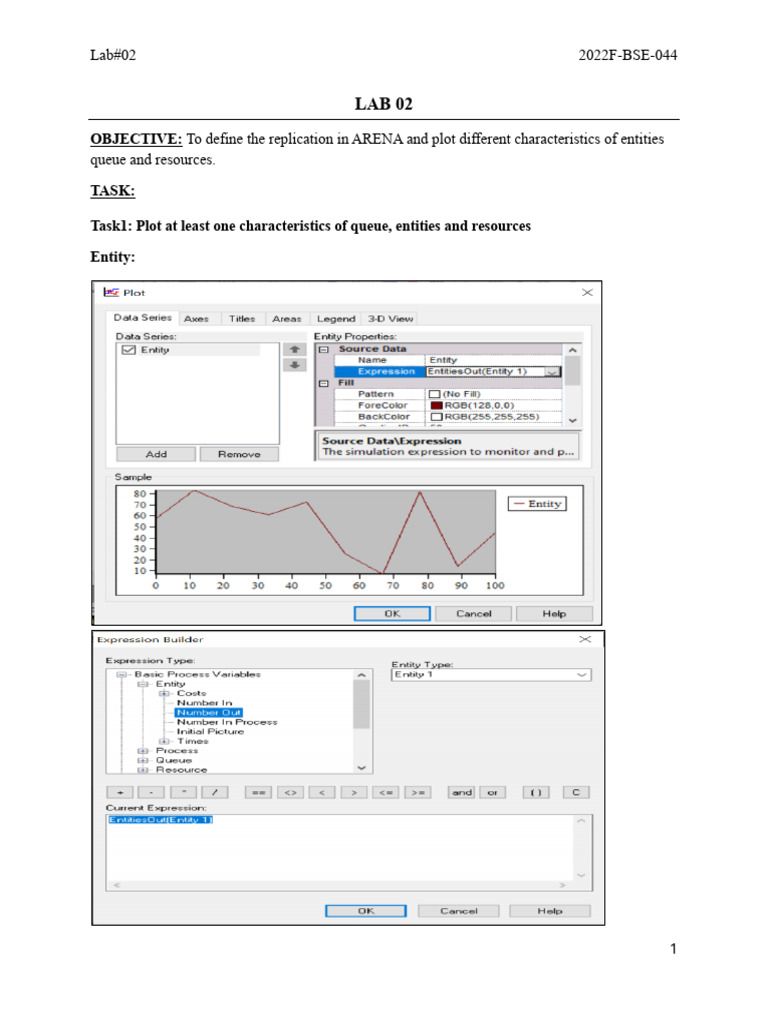This screenshot has height=1024, width=768.
Task: Insert the or operator
Action: pyautogui.click(x=492, y=792)
